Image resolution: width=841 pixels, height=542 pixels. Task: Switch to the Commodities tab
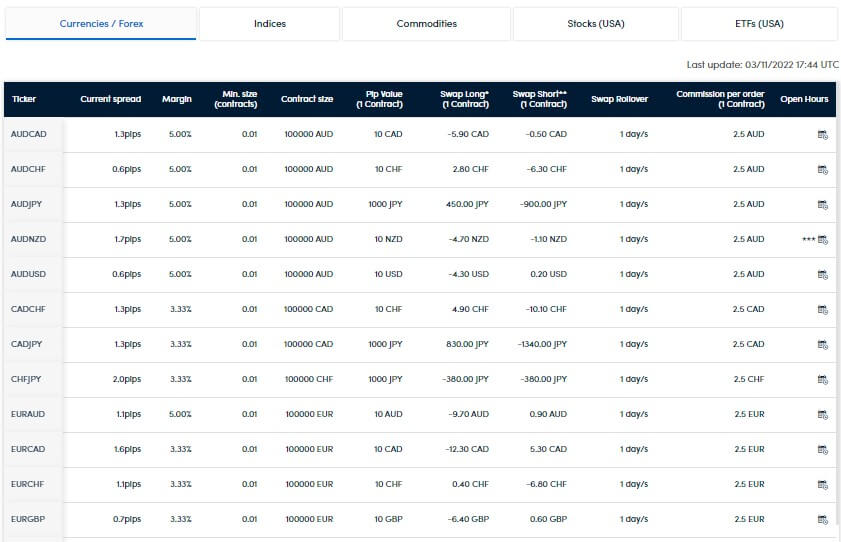(426, 24)
